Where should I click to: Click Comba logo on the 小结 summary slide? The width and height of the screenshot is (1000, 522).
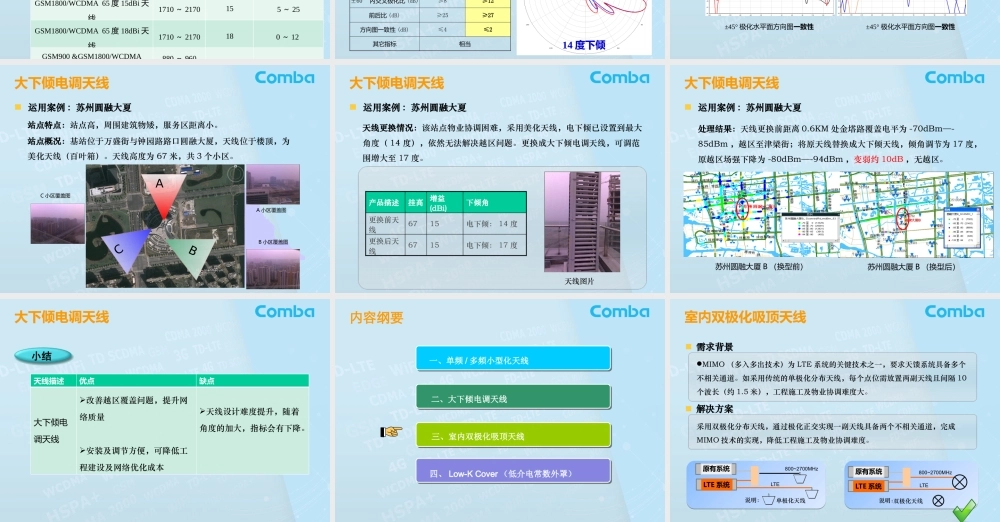pos(284,311)
